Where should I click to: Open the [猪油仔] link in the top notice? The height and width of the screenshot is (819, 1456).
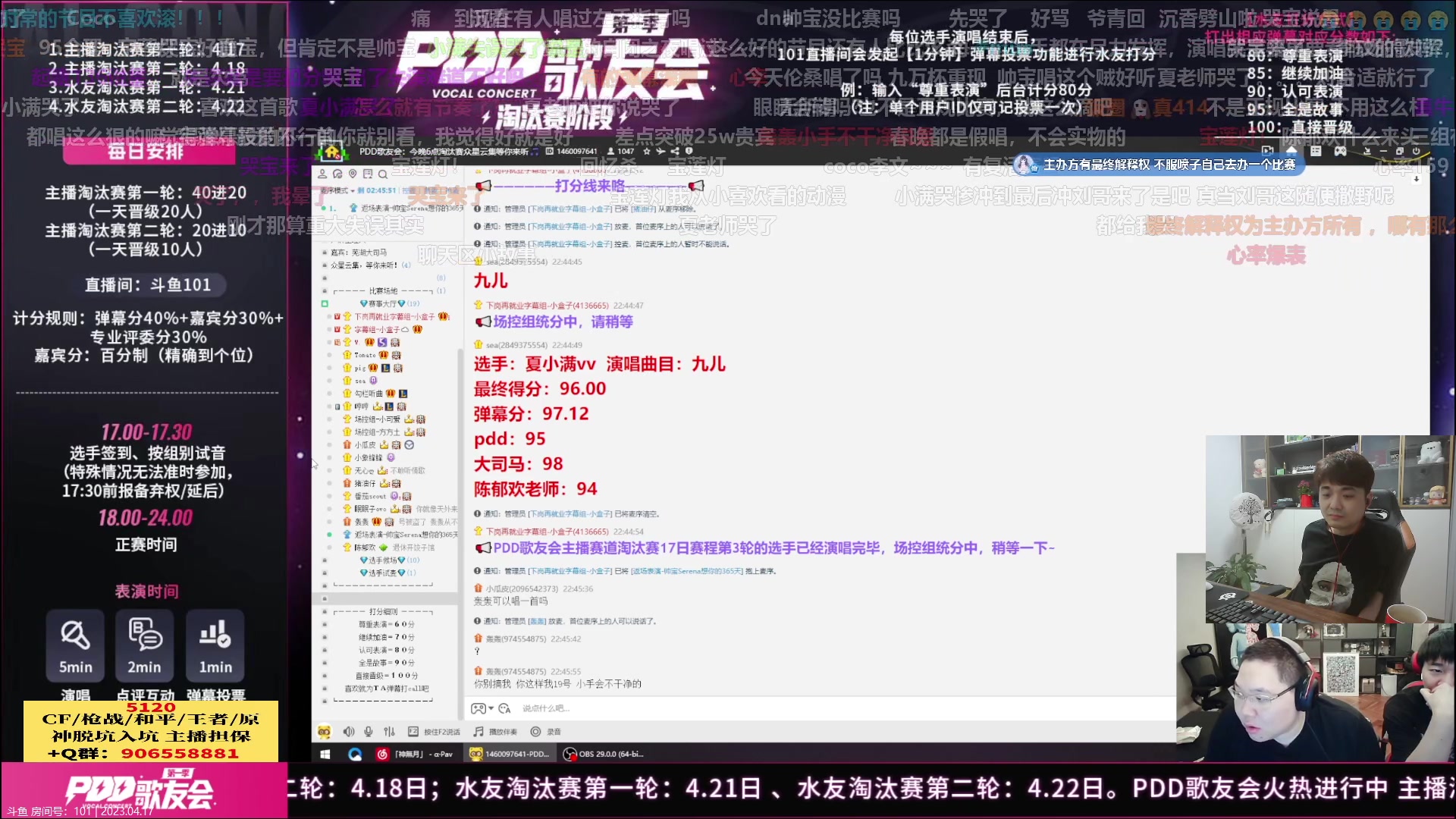pyautogui.click(x=644, y=209)
